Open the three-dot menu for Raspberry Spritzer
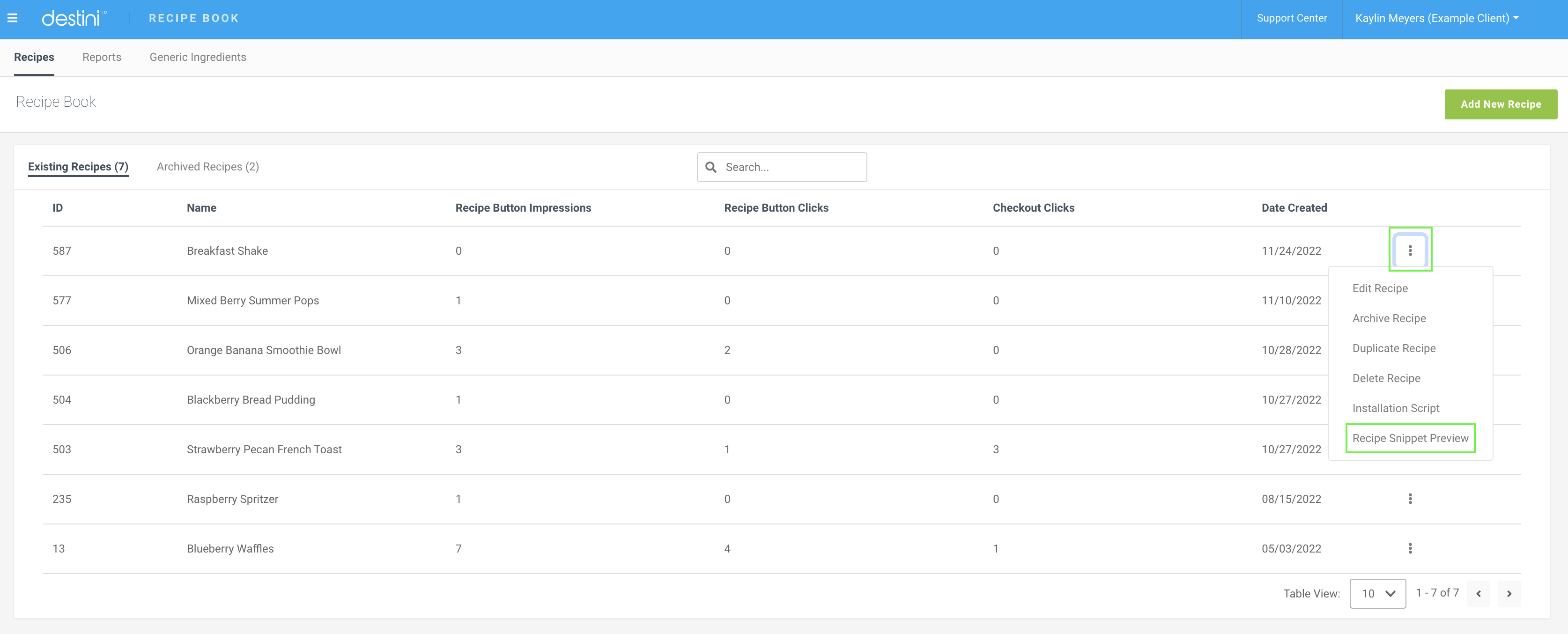The height and width of the screenshot is (634, 1568). [1411, 498]
